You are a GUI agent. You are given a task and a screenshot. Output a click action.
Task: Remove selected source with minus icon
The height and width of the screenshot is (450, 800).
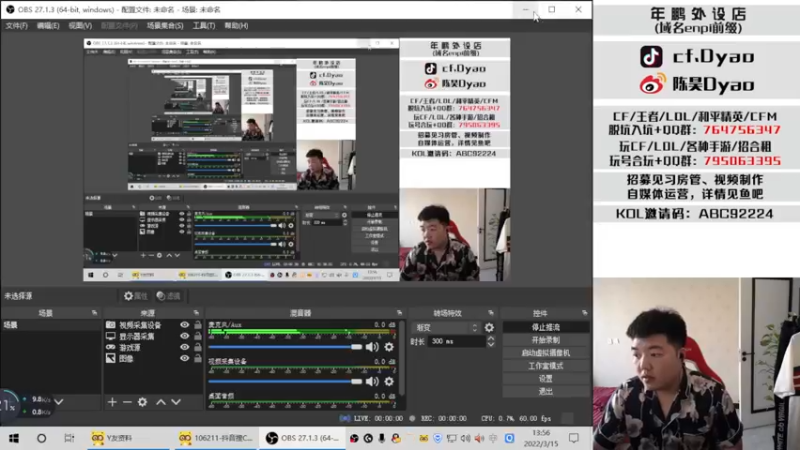(127, 402)
